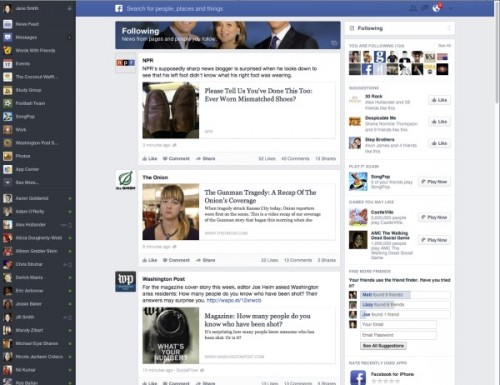Open notifications globe with red badge

point(437,8)
